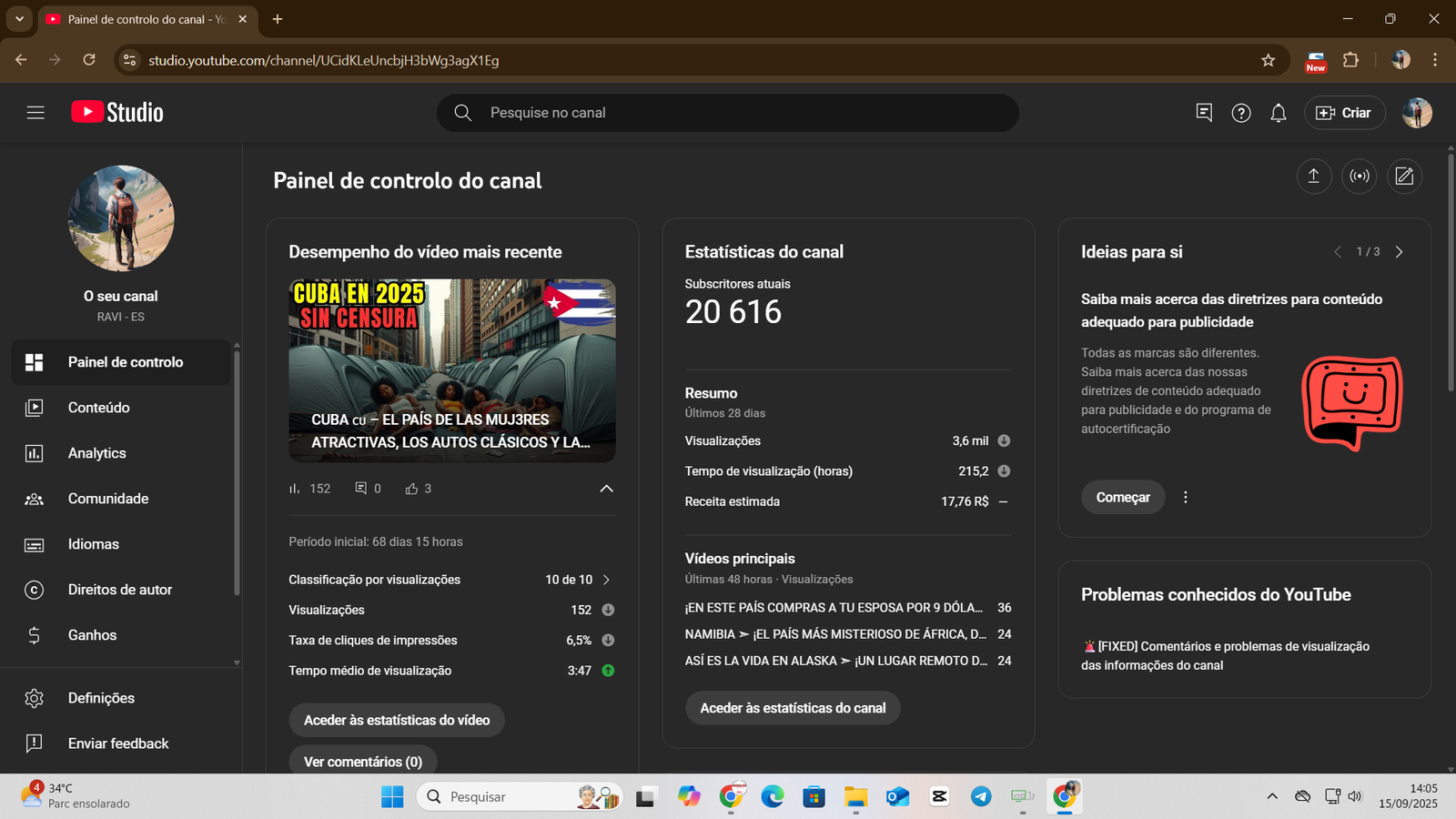Click the channel profile picture in sidebar
This screenshot has width=1456, height=819.
(x=121, y=218)
